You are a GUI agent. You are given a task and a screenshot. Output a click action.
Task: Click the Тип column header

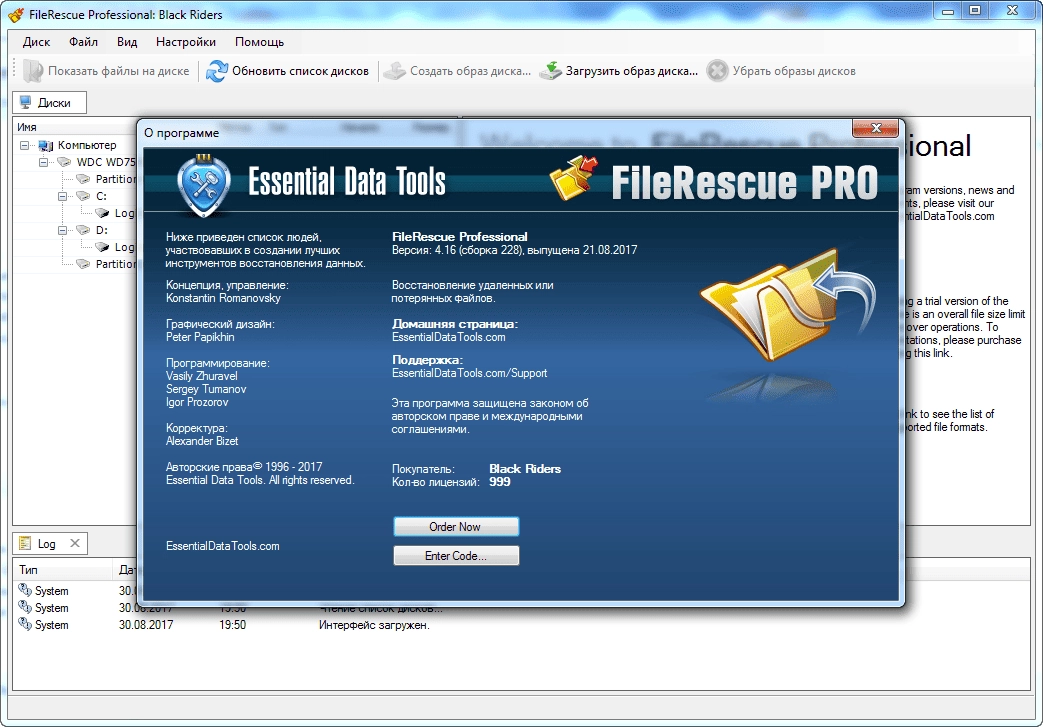point(63,570)
